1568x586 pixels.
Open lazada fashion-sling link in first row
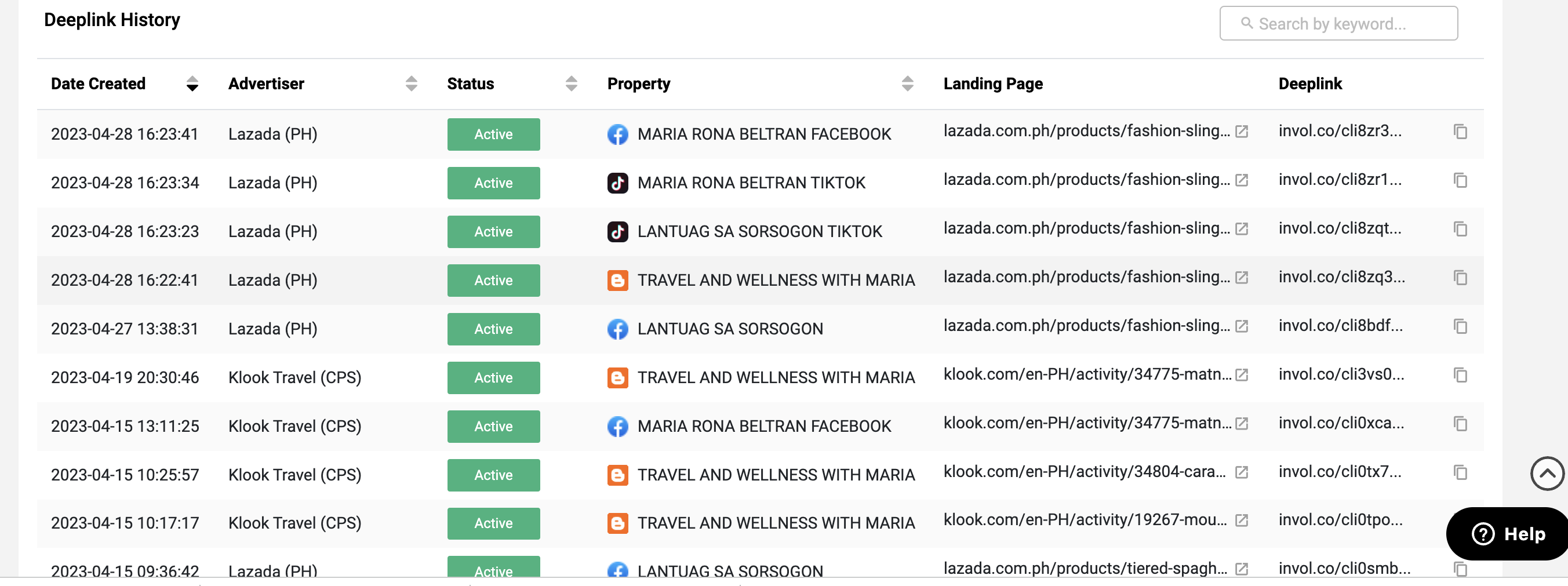coord(1086,131)
